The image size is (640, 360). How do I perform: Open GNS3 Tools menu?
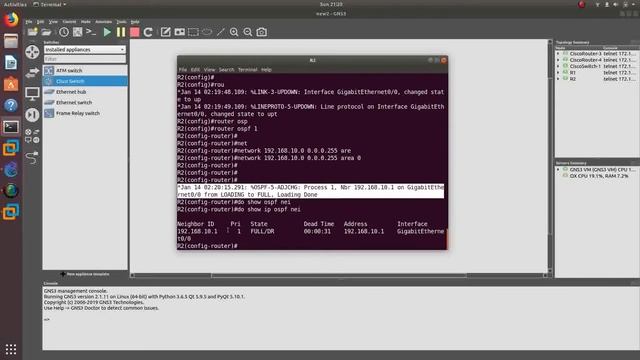click(x=122, y=22)
